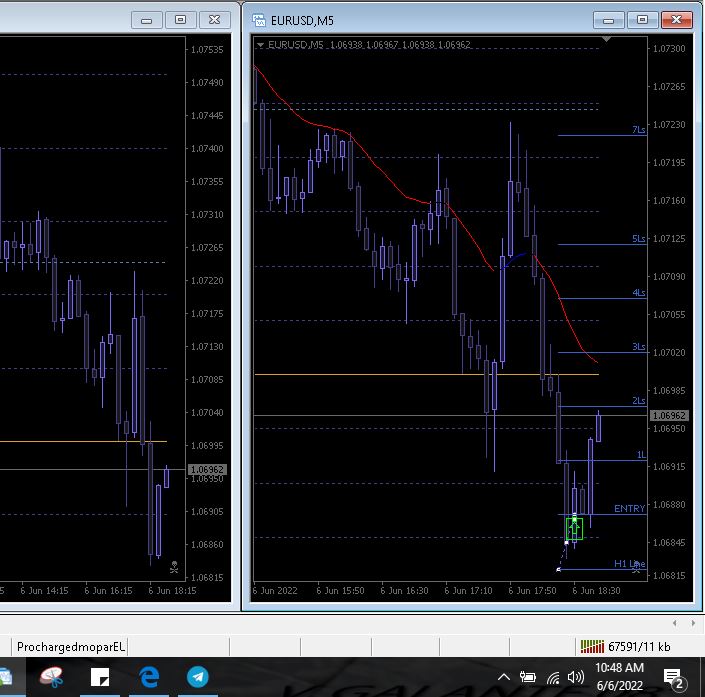Click the skull marker on H1 Line
Image resolution: width=705 pixels, height=697 pixels.
click(x=637, y=567)
